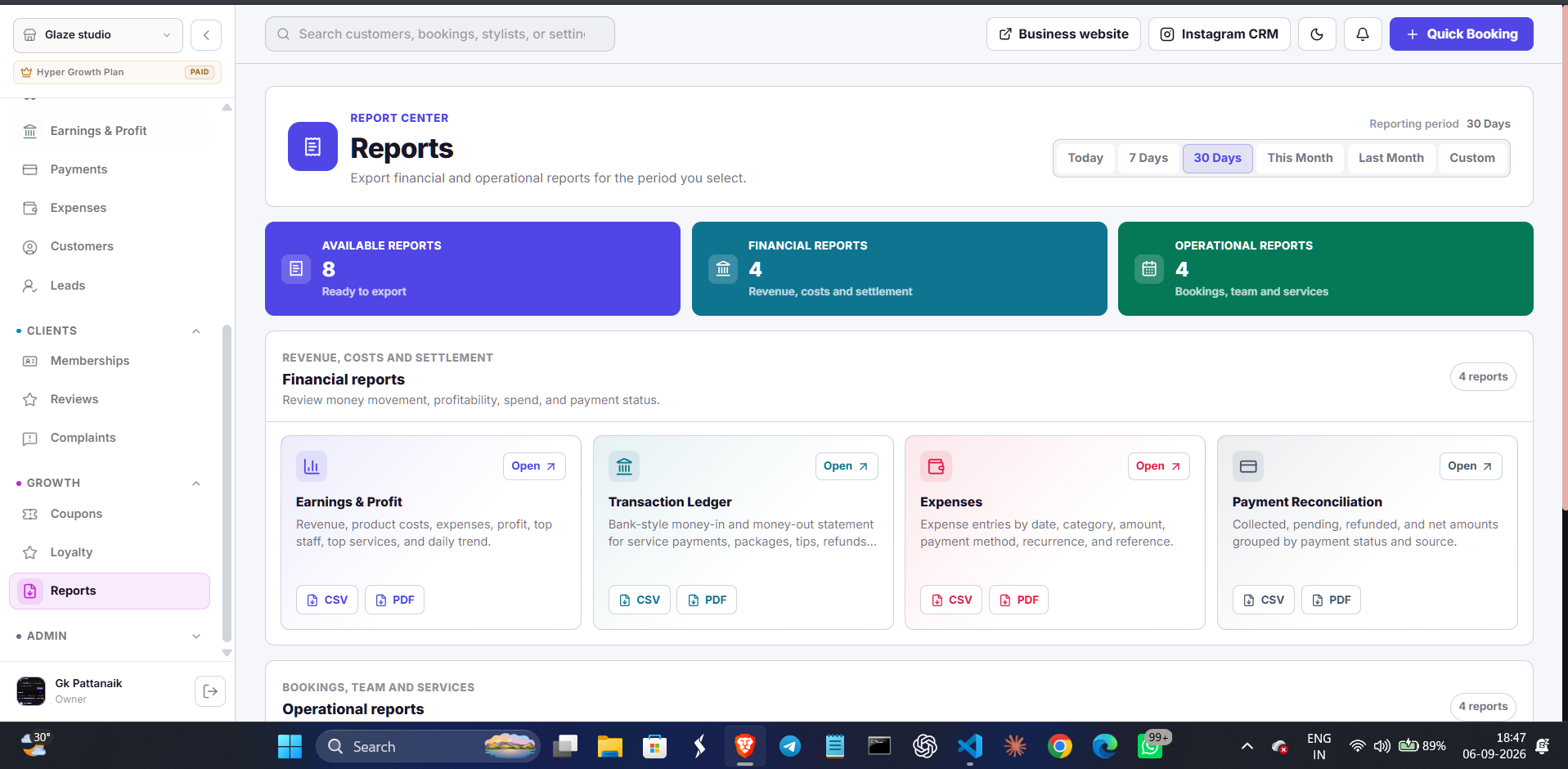The width and height of the screenshot is (1568, 769).
Task: Go to Payments in the sidebar
Action: 110,169
